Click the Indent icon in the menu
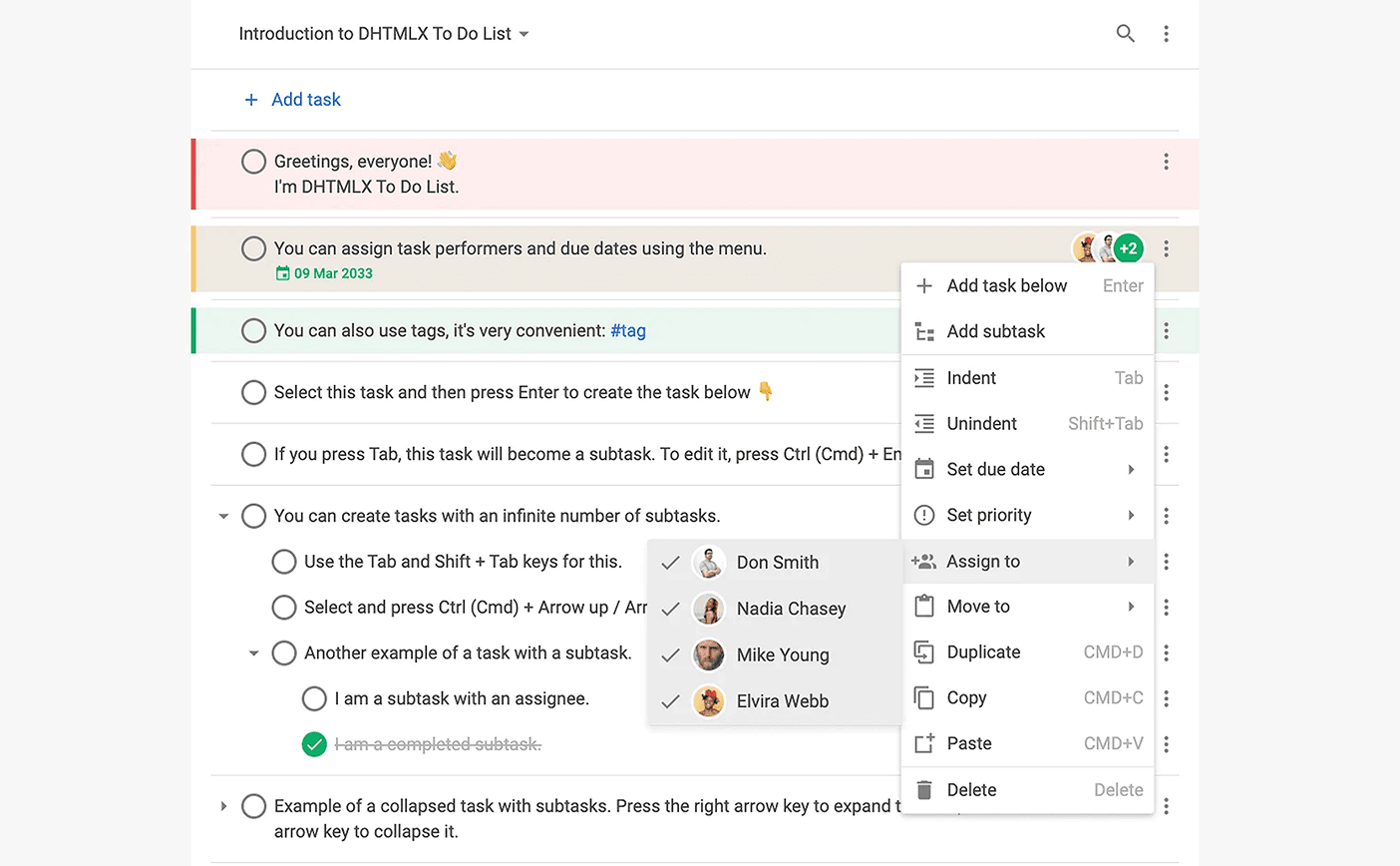The height and width of the screenshot is (866, 1400). pos(924,378)
